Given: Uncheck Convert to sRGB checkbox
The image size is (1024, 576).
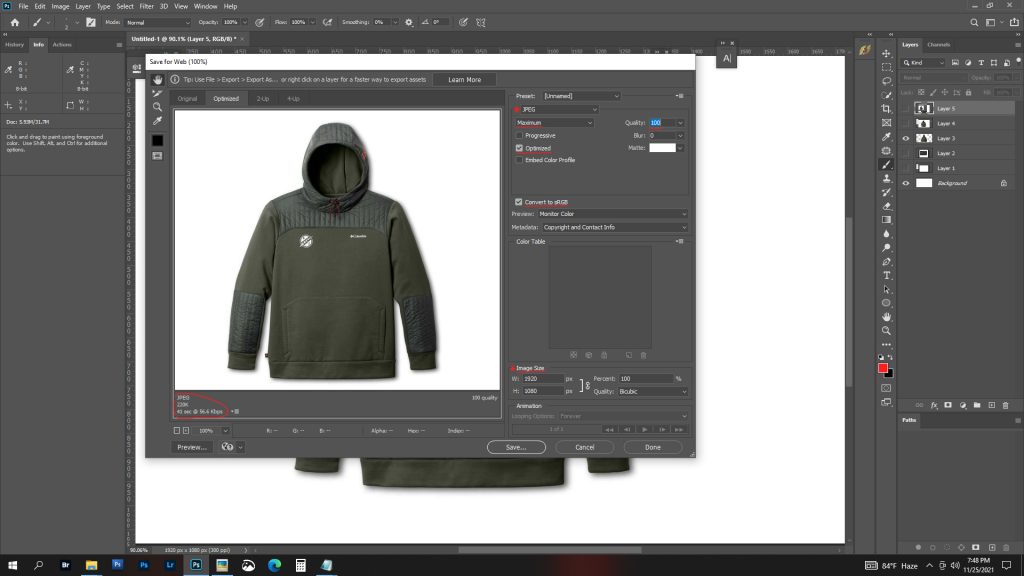Looking at the screenshot, I should 519,202.
